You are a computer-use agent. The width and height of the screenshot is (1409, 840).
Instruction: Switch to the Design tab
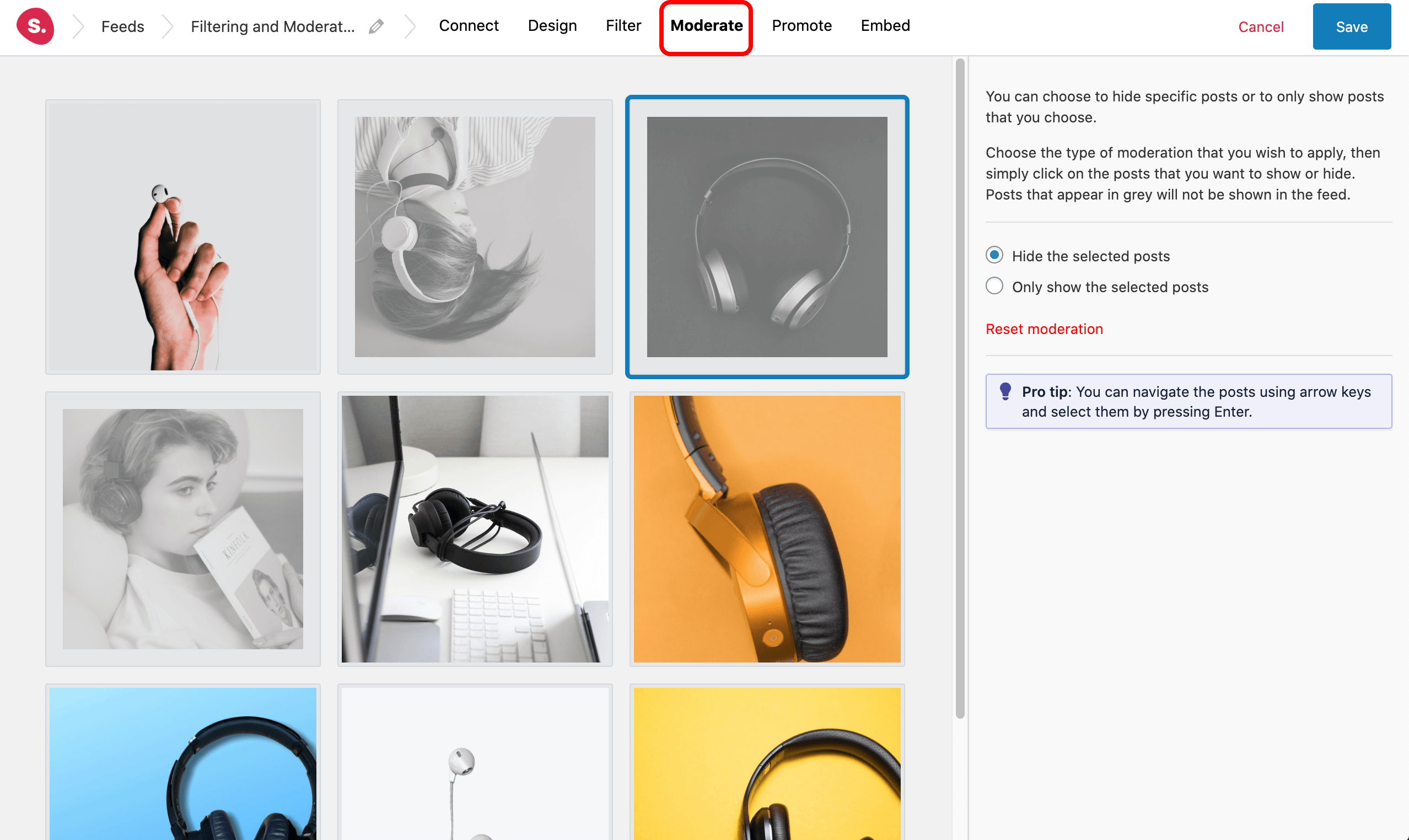(x=552, y=25)
